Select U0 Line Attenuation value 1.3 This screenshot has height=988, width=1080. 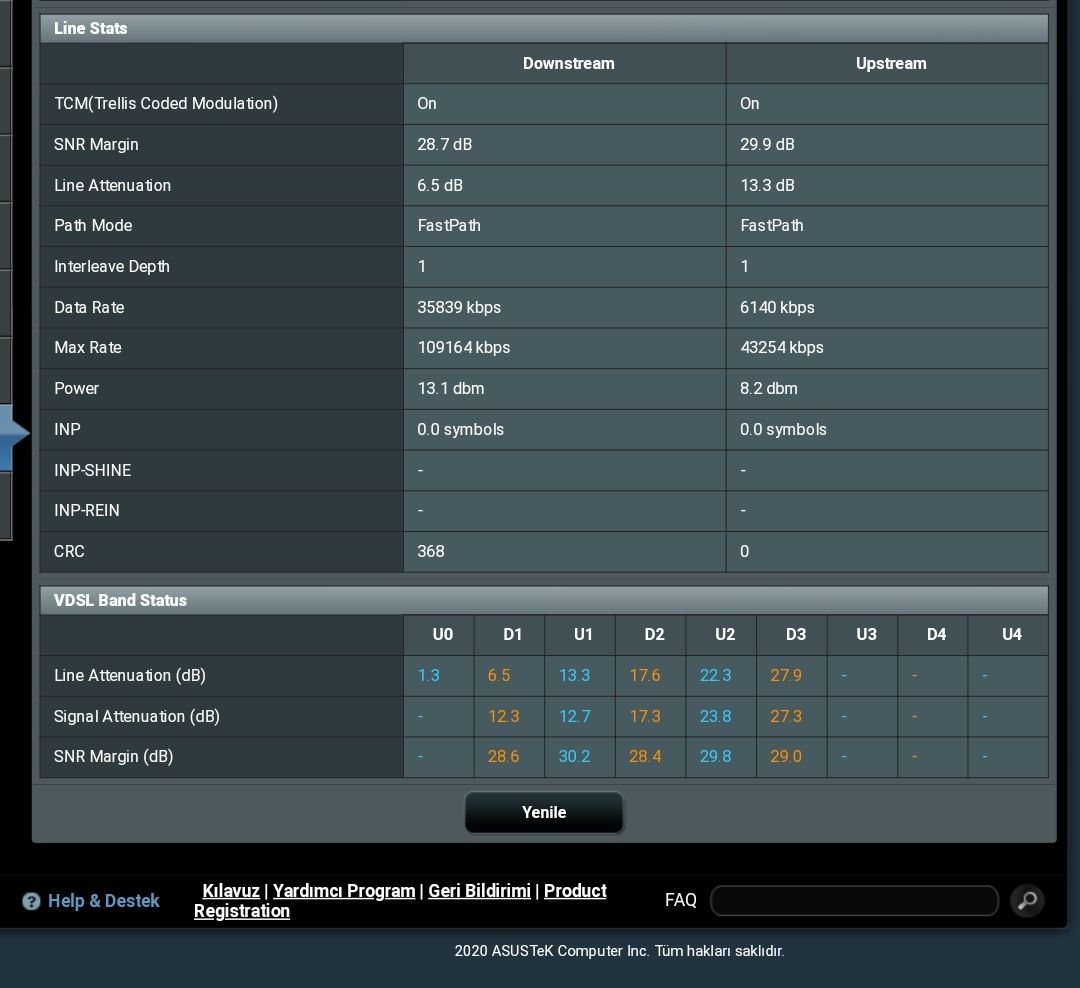coord(428,675)
